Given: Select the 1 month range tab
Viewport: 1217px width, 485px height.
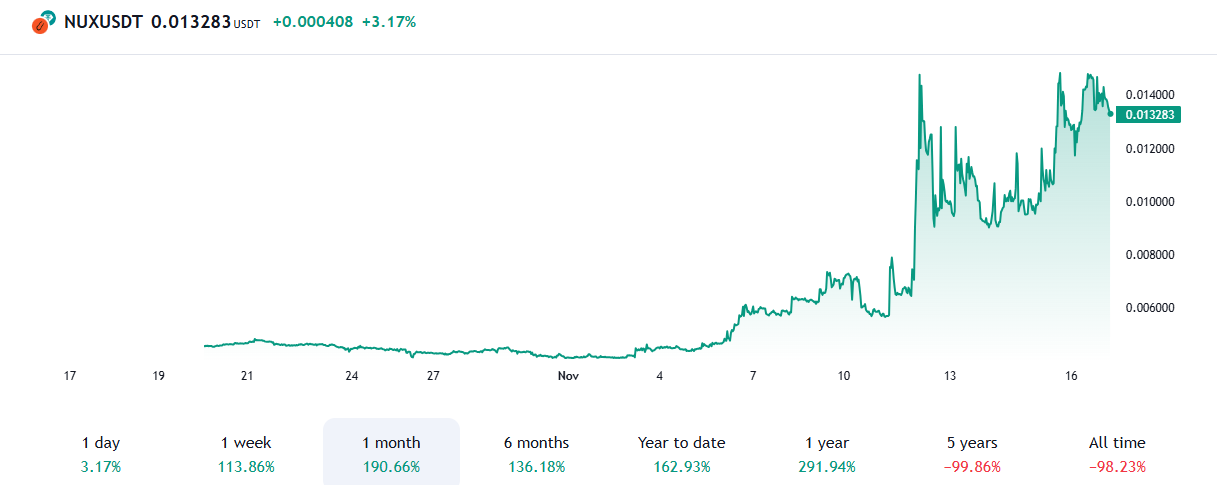Looking at the screenshot, I should pyautogui.click(x=391, y=453).
